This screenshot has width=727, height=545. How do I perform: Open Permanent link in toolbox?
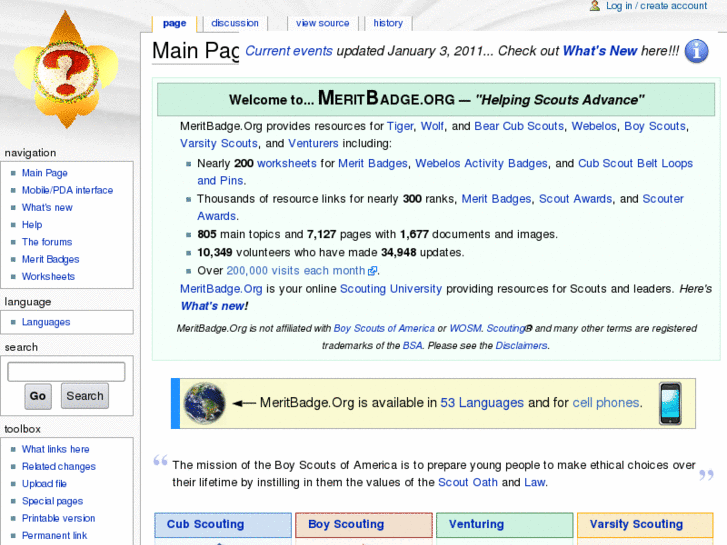[54, 535]
